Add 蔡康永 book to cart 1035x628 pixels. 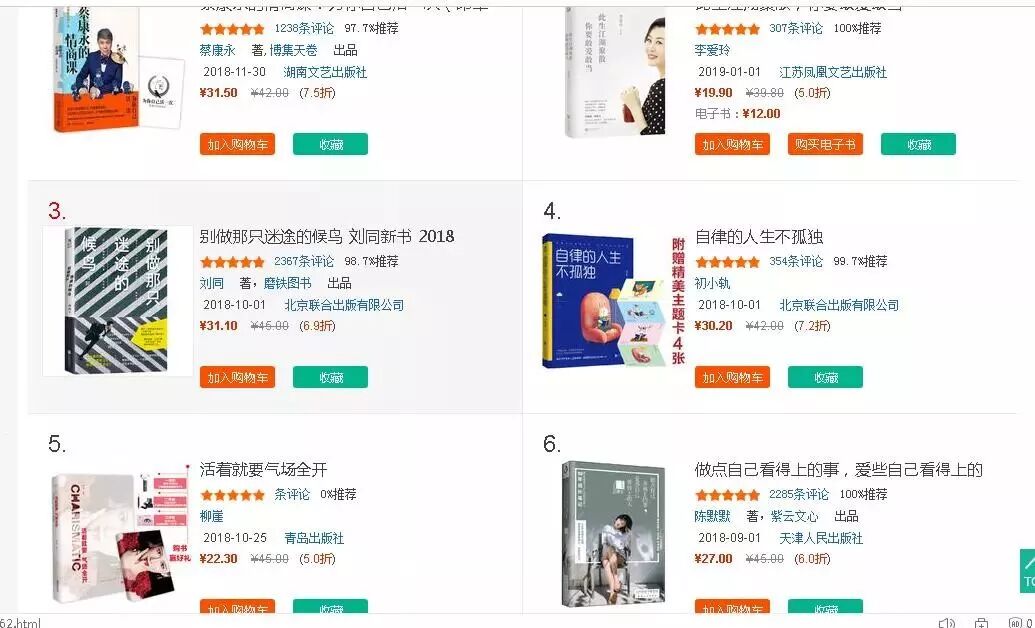(x=238, y=144)
